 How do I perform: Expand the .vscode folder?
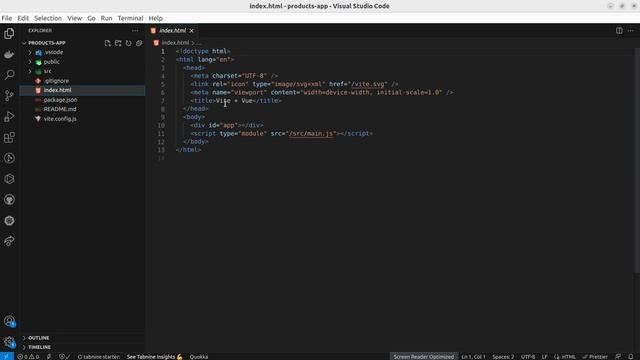[x=30, y=52]
